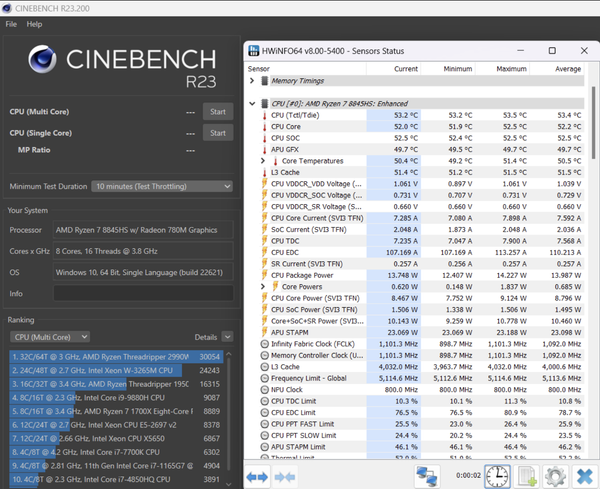600x489 pixels.
Task: Click the OS field showing Windows 10
Action: pyautogui.click(x=143, y=272)
